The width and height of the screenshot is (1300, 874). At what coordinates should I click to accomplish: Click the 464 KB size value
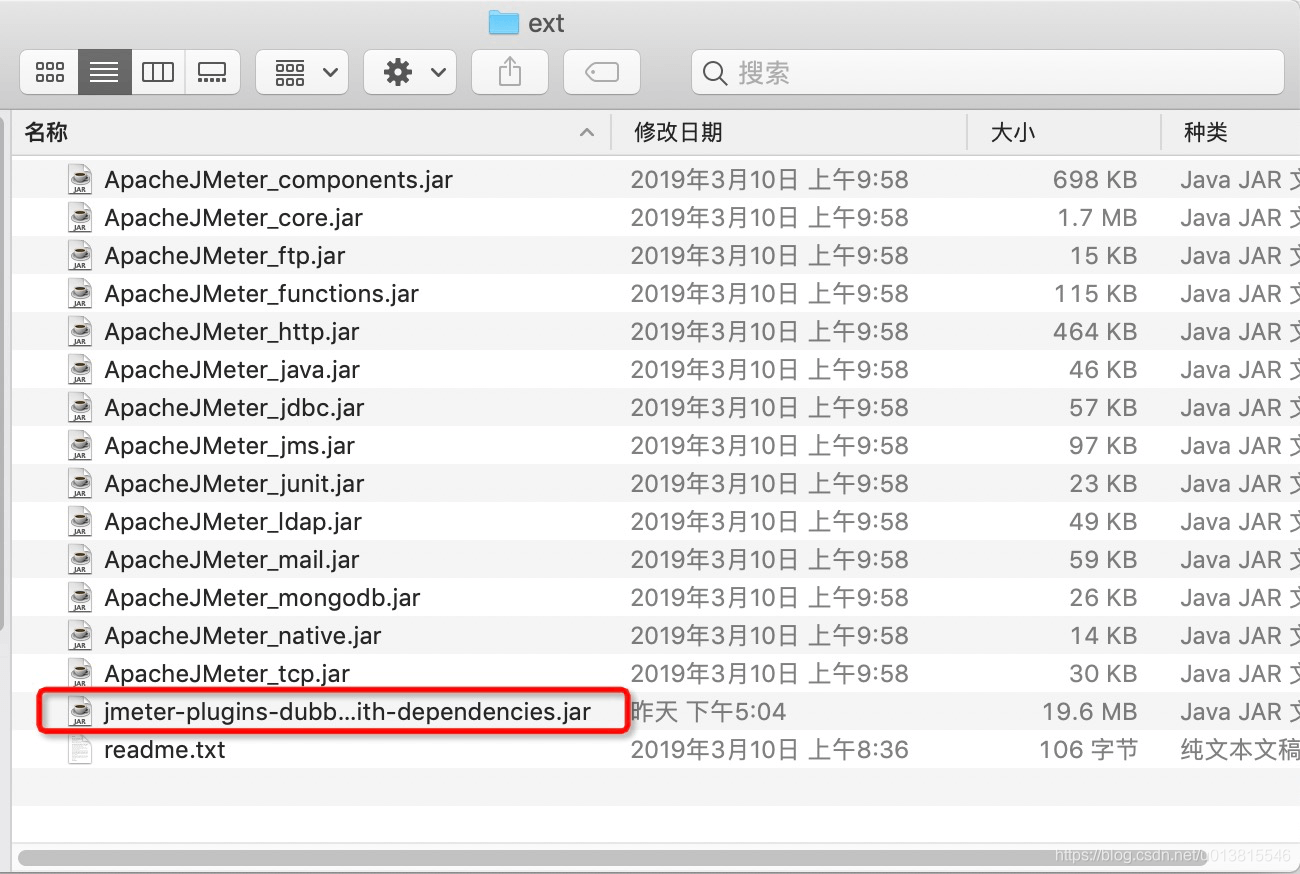pyautogui.click(x=1095, y=332)
